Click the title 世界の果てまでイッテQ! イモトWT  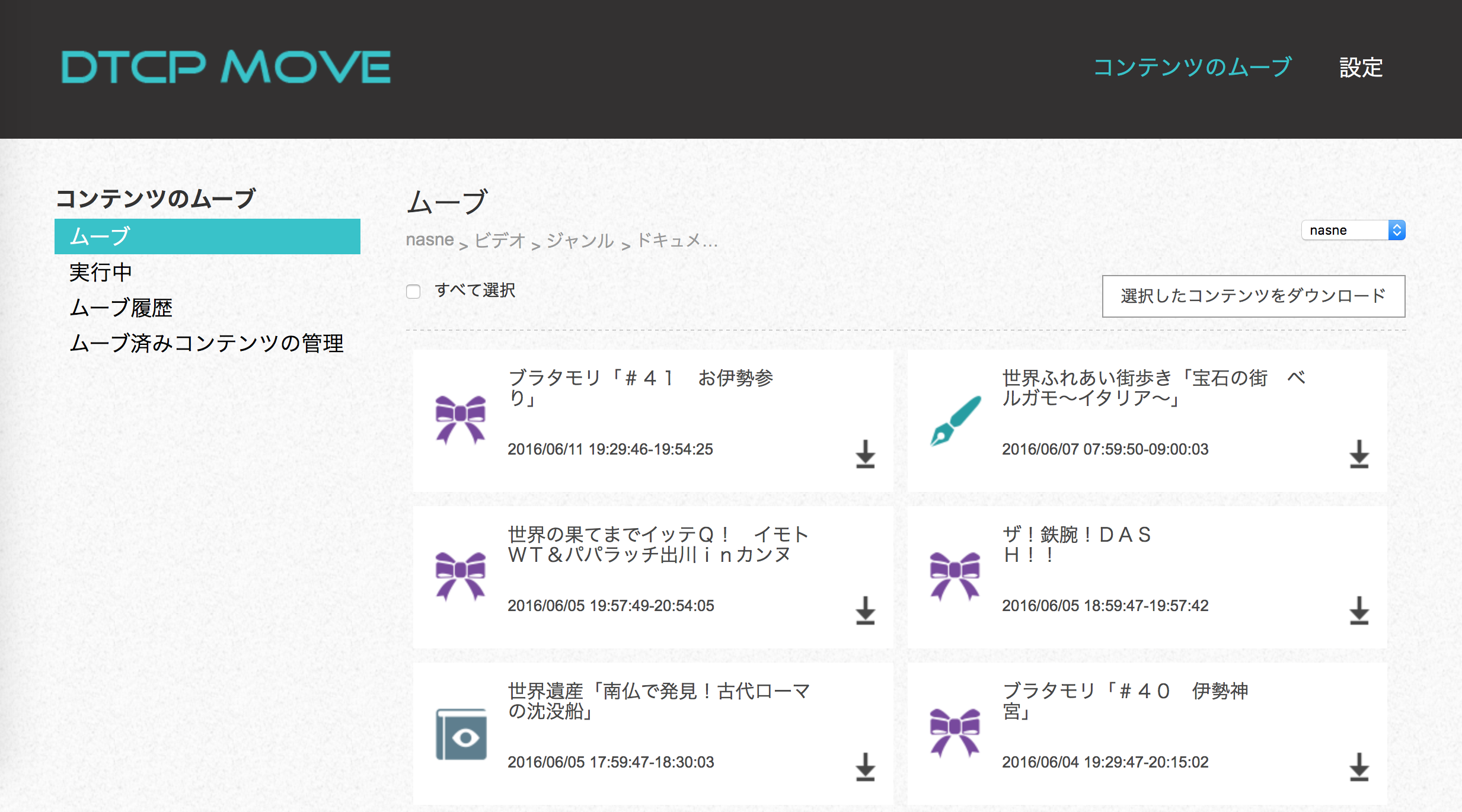(x=658, y=544)
